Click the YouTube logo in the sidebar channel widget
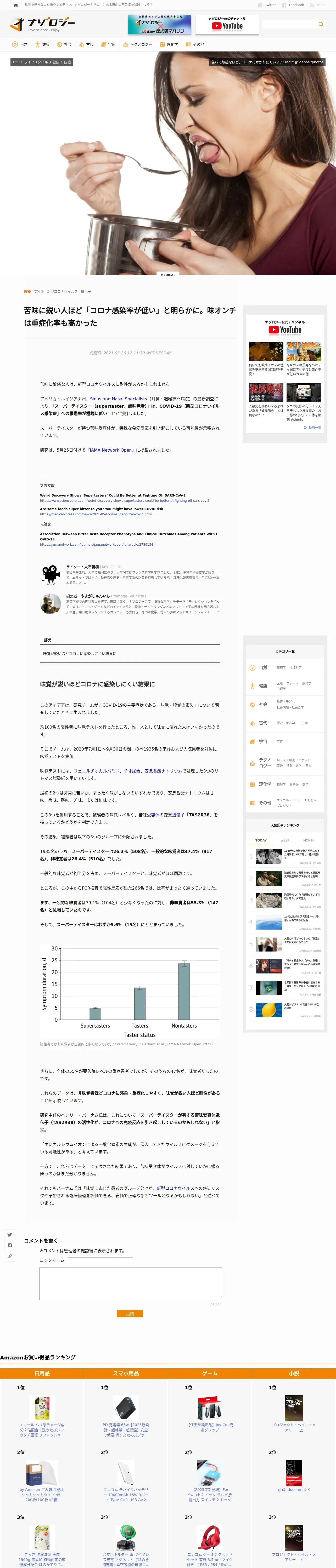 tap(285, 330)
